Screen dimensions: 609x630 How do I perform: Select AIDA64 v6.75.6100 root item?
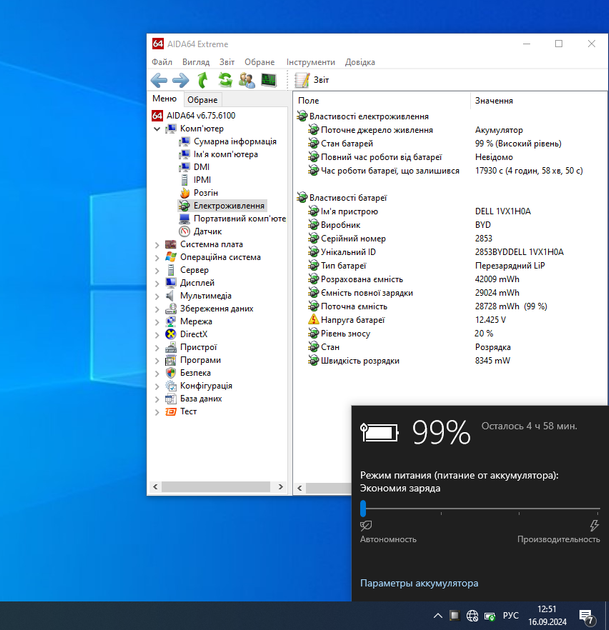[200, 116]
